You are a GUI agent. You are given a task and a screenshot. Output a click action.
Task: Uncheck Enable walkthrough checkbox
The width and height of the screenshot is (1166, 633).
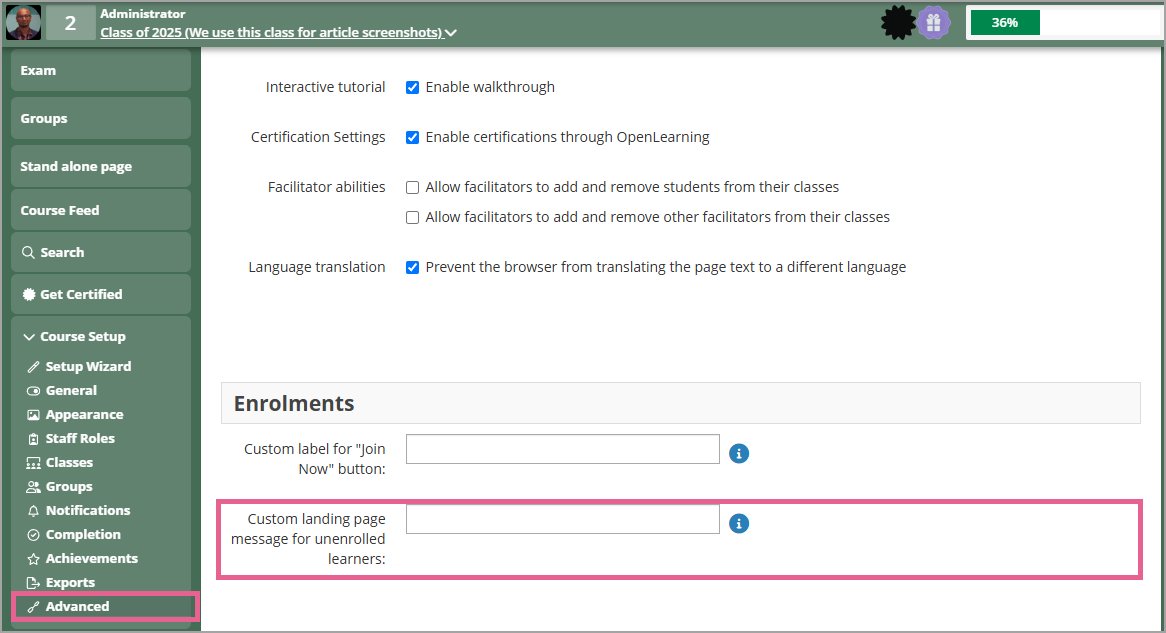coord(412,88)
